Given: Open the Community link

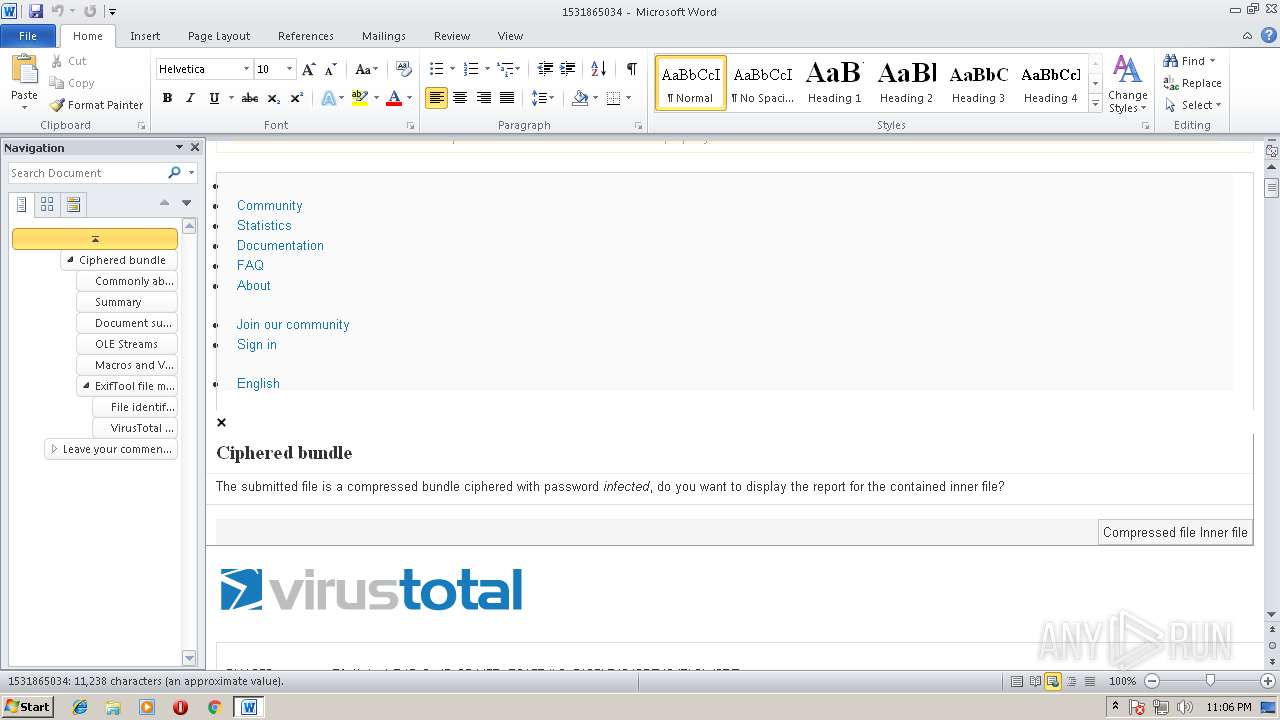Looking at the screenshot, I should click(269, 206).
